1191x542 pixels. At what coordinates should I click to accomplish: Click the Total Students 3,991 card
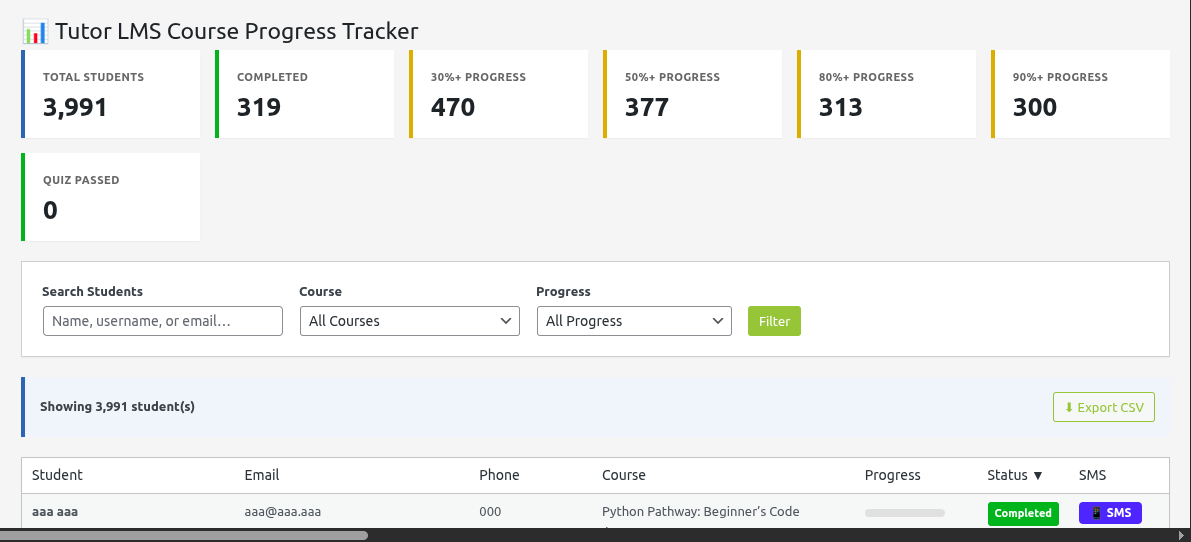click(111, 94)
